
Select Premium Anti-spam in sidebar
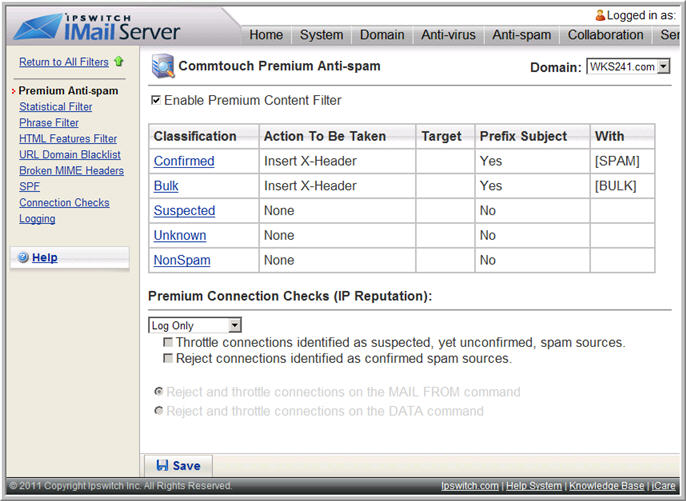coord(68,91)
